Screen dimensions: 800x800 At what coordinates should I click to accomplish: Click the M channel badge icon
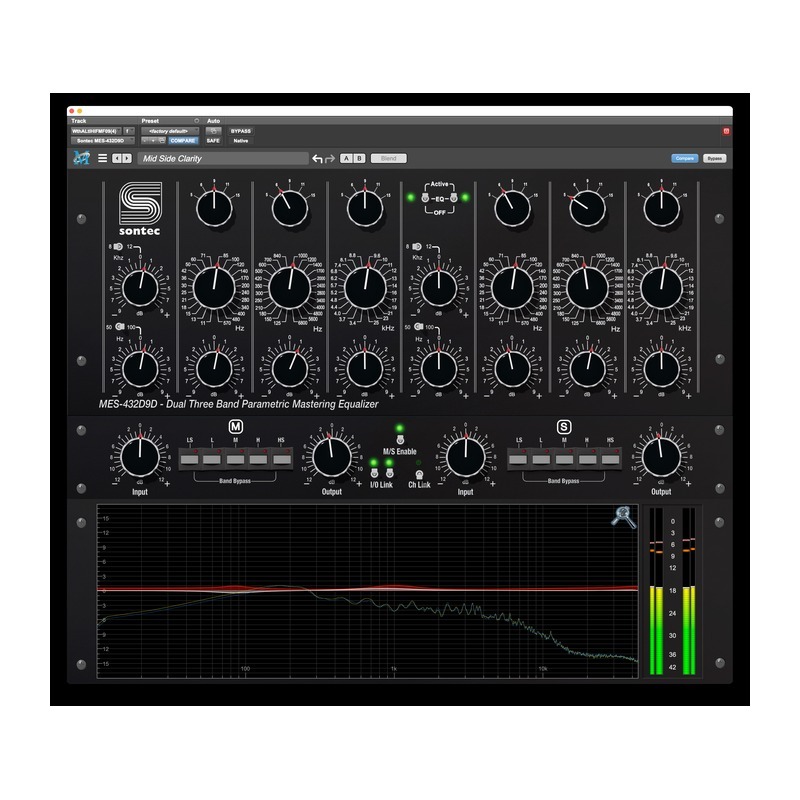(235, 427)
